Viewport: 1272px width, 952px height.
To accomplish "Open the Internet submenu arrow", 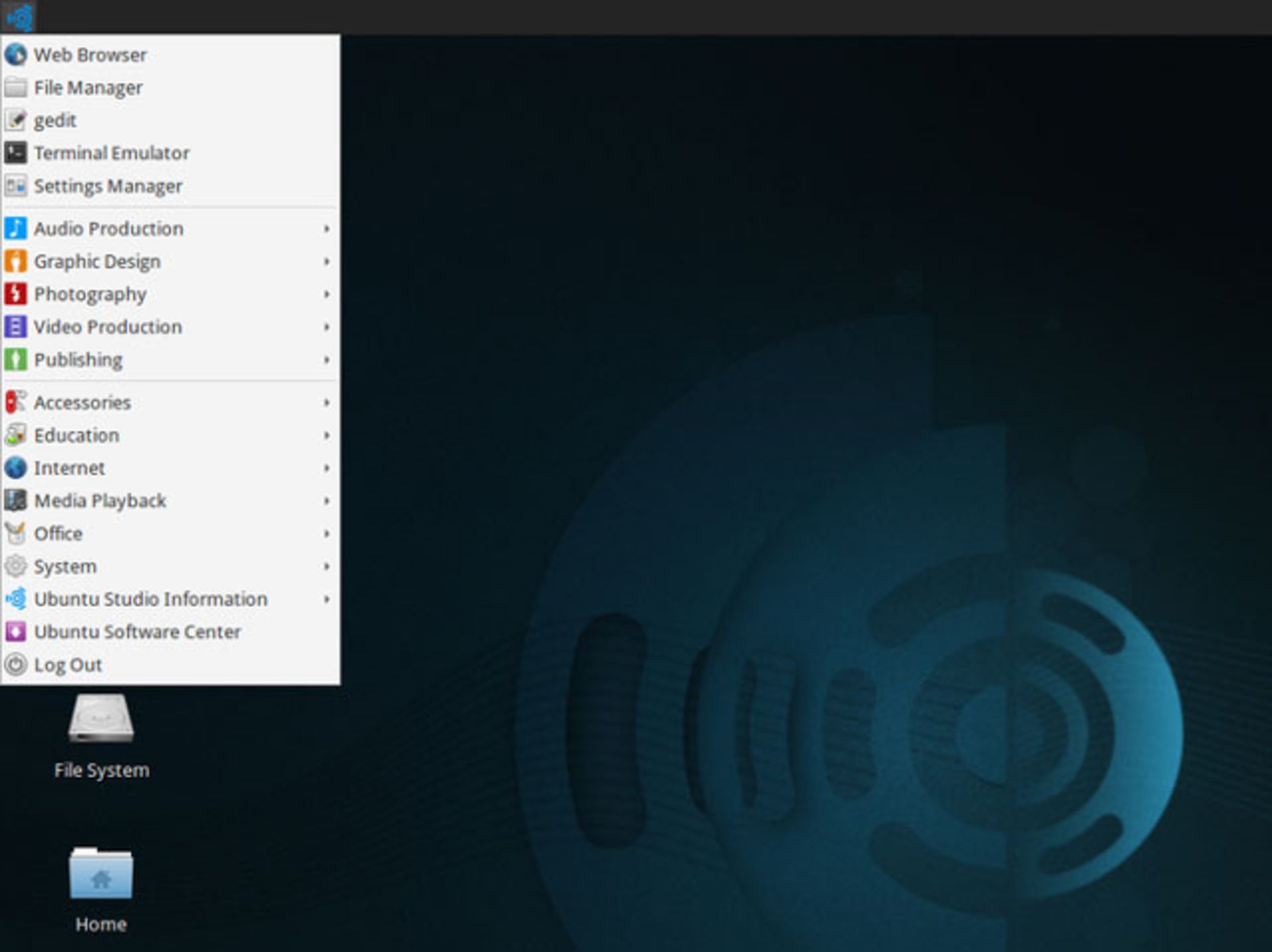I will 327,468.
